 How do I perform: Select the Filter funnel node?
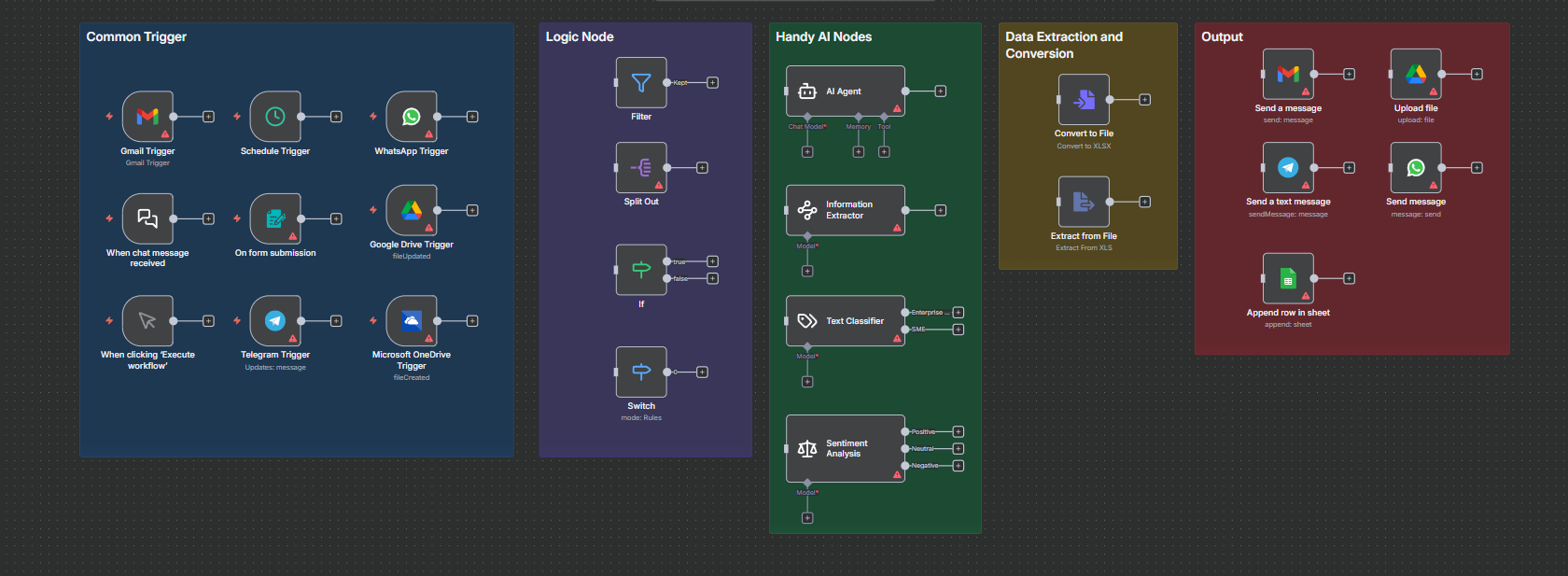(641, 82)
